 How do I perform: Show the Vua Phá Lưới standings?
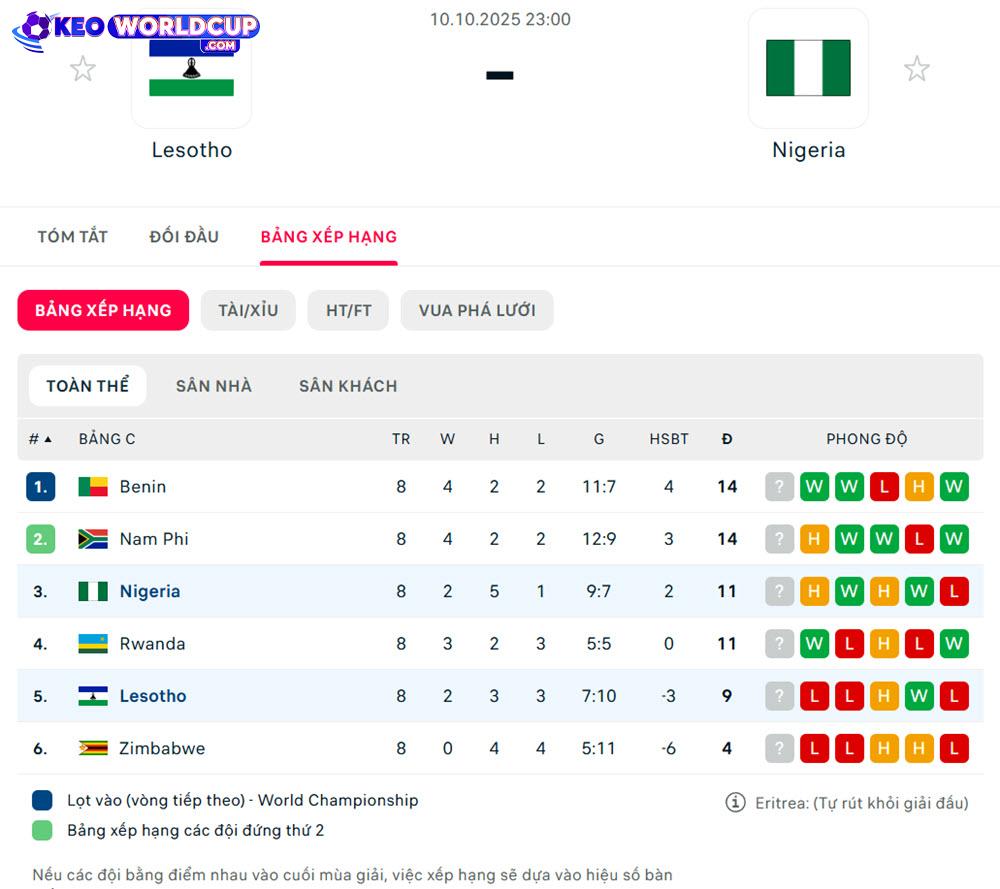click(x=477, y=310)
